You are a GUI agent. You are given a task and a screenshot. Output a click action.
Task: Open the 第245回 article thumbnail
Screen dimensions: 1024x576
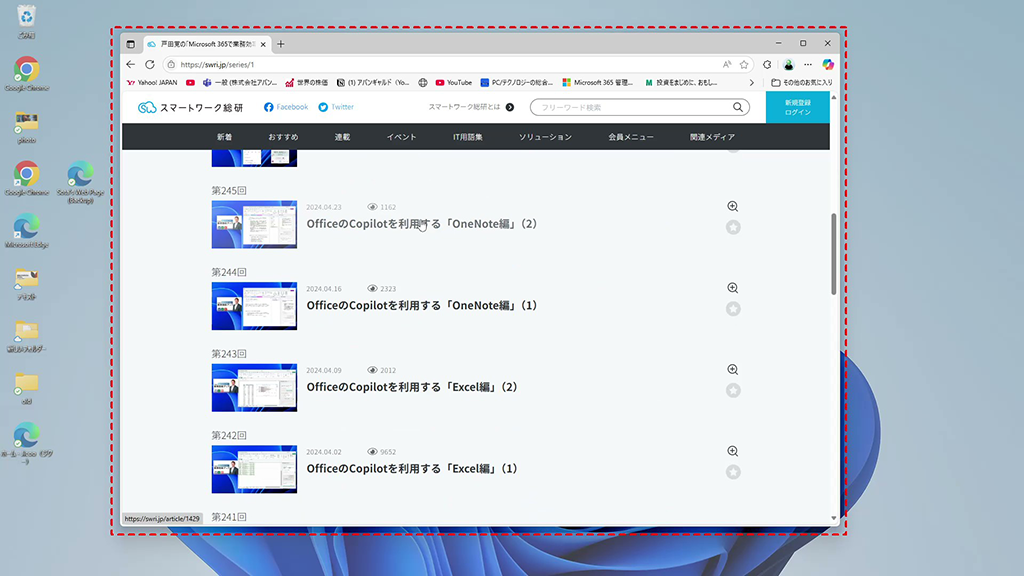(254, 225)
